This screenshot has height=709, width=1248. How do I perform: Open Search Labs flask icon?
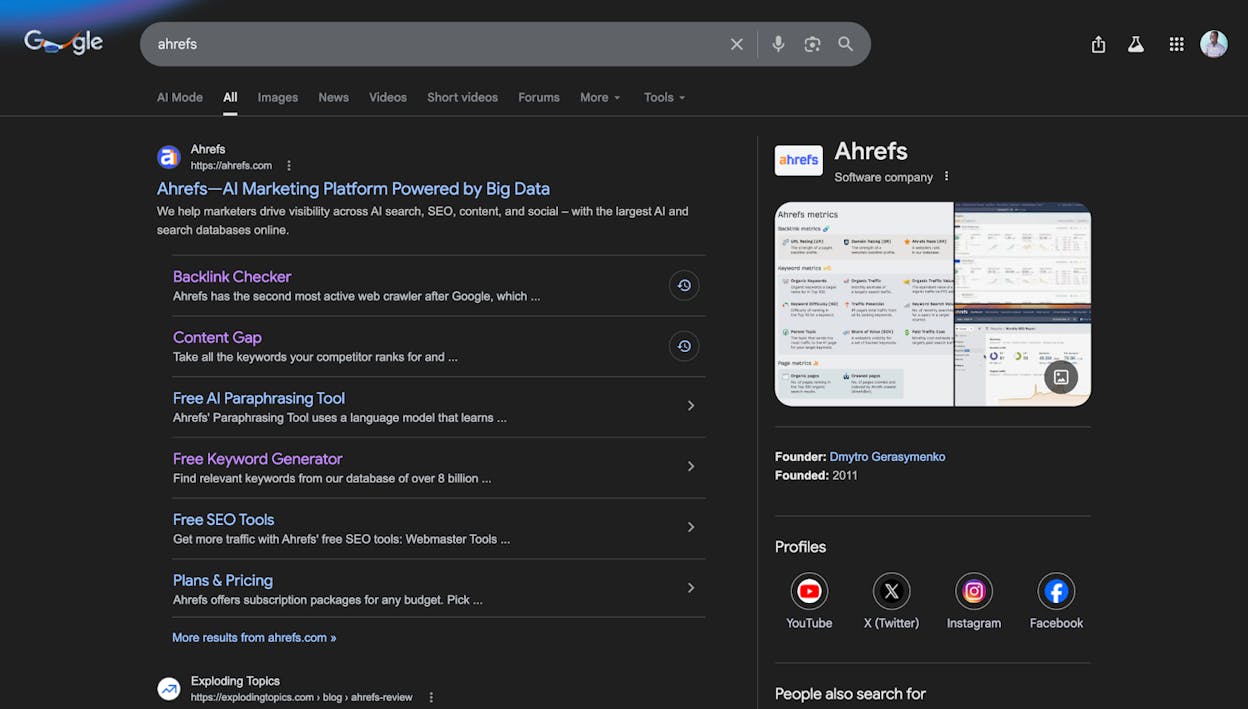coord(1136,44)
